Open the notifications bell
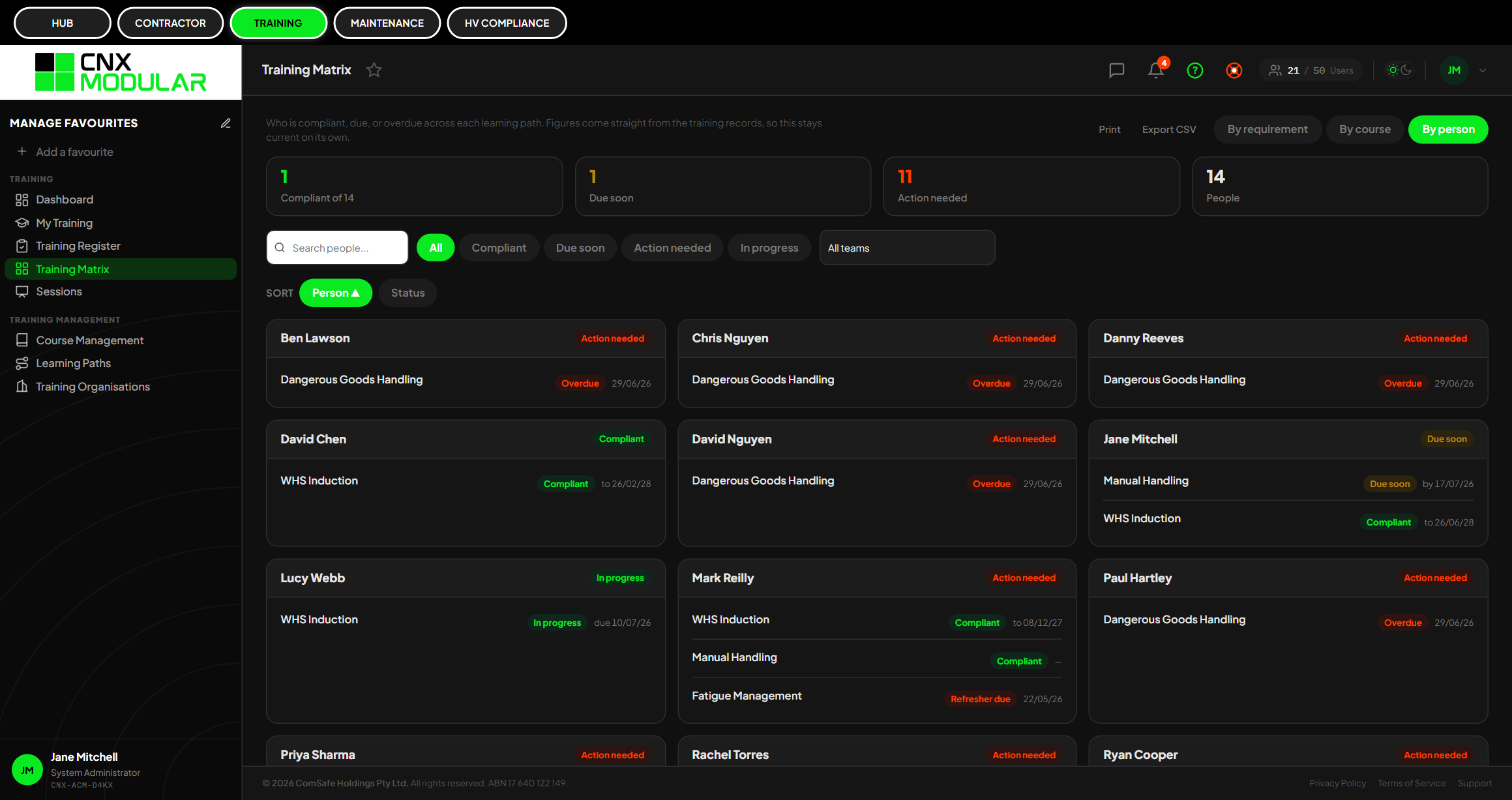This screenshot has width=1512, height=800. tap(1156, 70)
